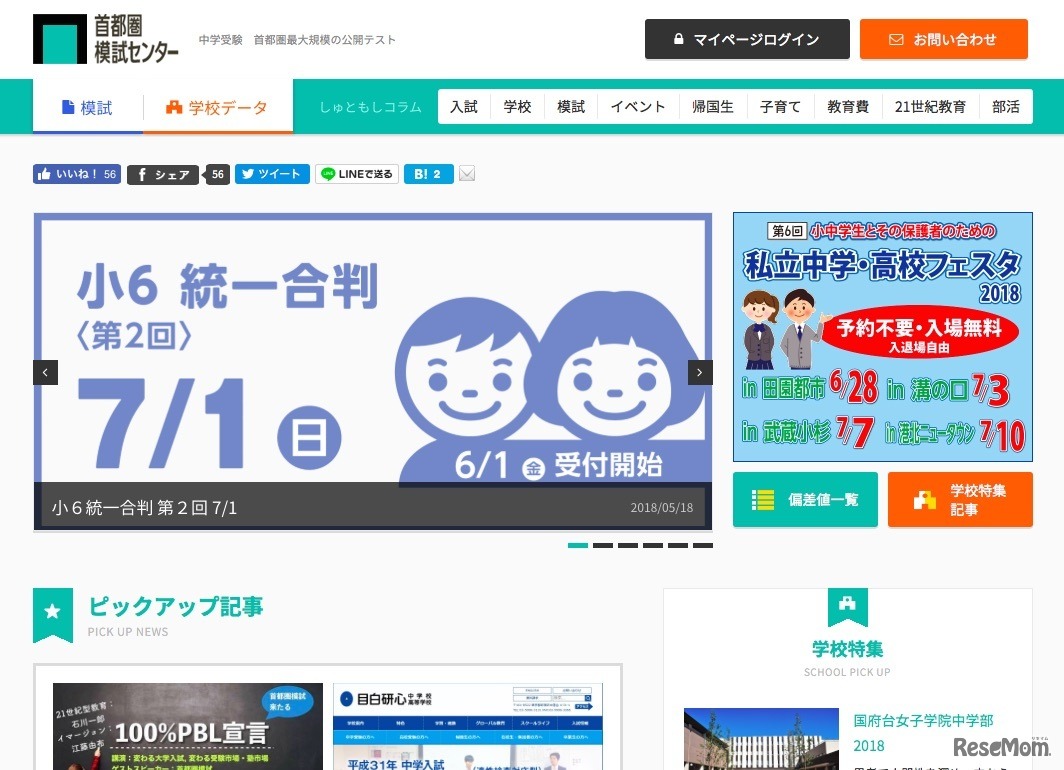Viewport: 1064px width, 770px height.
Task: Select the 帰国生 menu item
Action: 713,106
